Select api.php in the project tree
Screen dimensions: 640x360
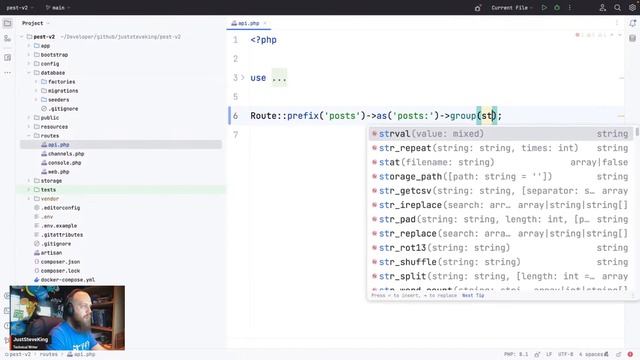[121, 145]
